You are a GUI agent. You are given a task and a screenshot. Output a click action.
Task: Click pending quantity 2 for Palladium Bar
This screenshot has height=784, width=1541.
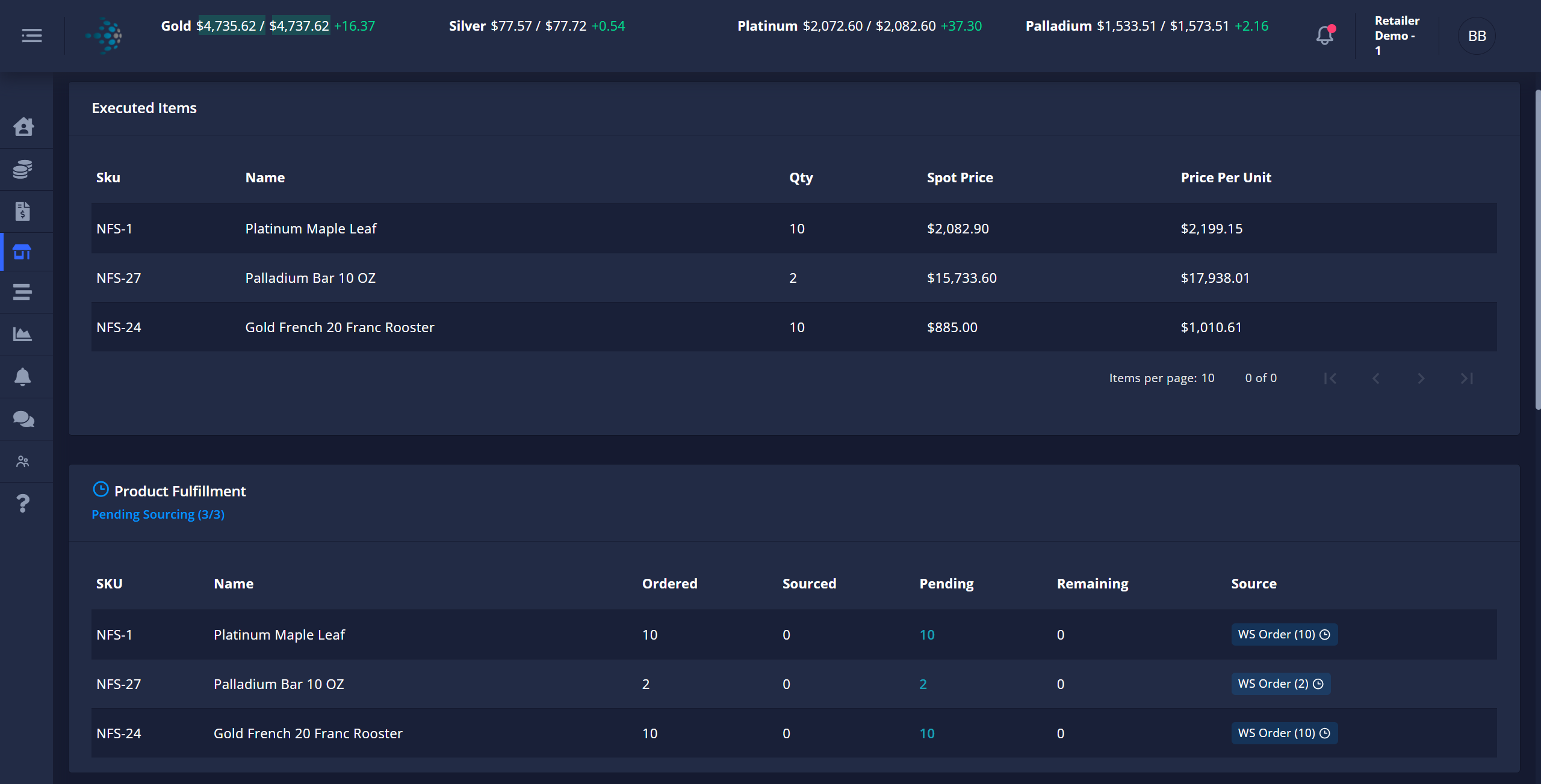point(923,684)
